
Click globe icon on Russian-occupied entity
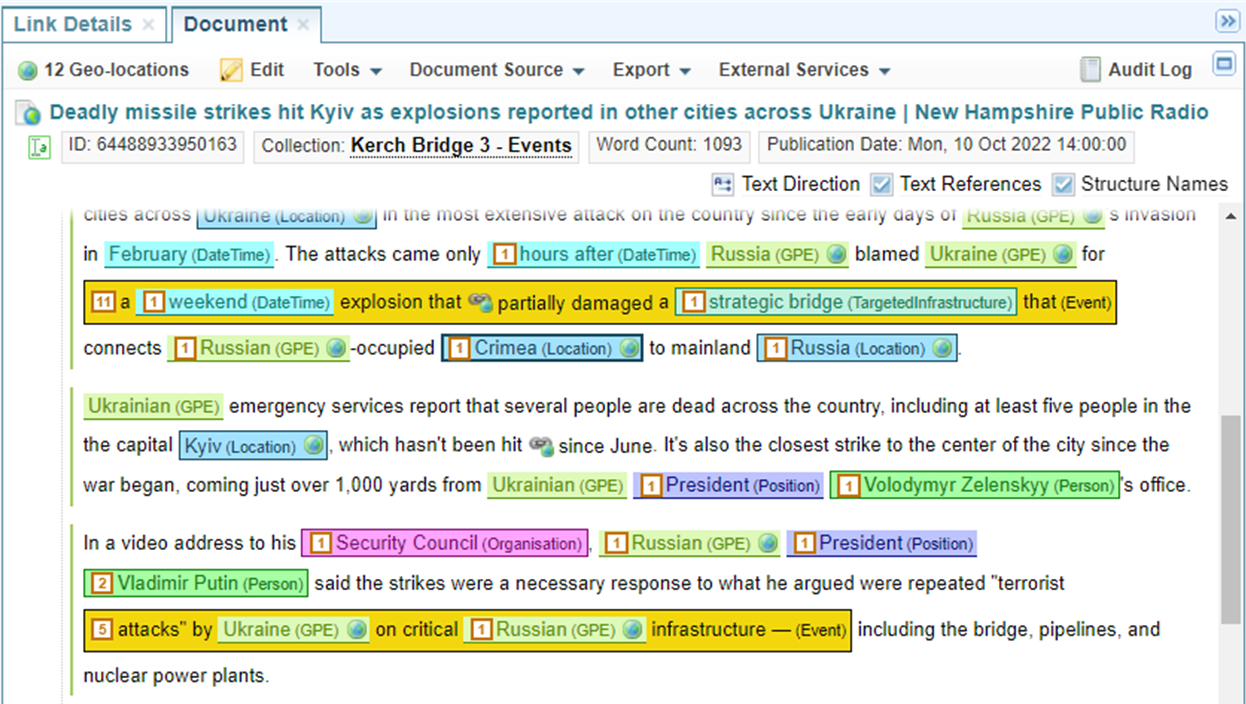coord(336,349)
